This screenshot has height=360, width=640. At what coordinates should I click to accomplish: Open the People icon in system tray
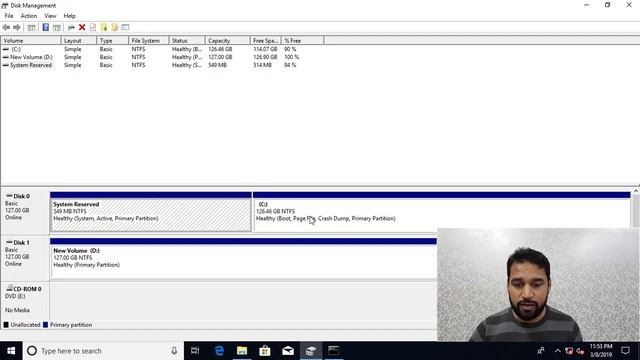click(541, 351)
